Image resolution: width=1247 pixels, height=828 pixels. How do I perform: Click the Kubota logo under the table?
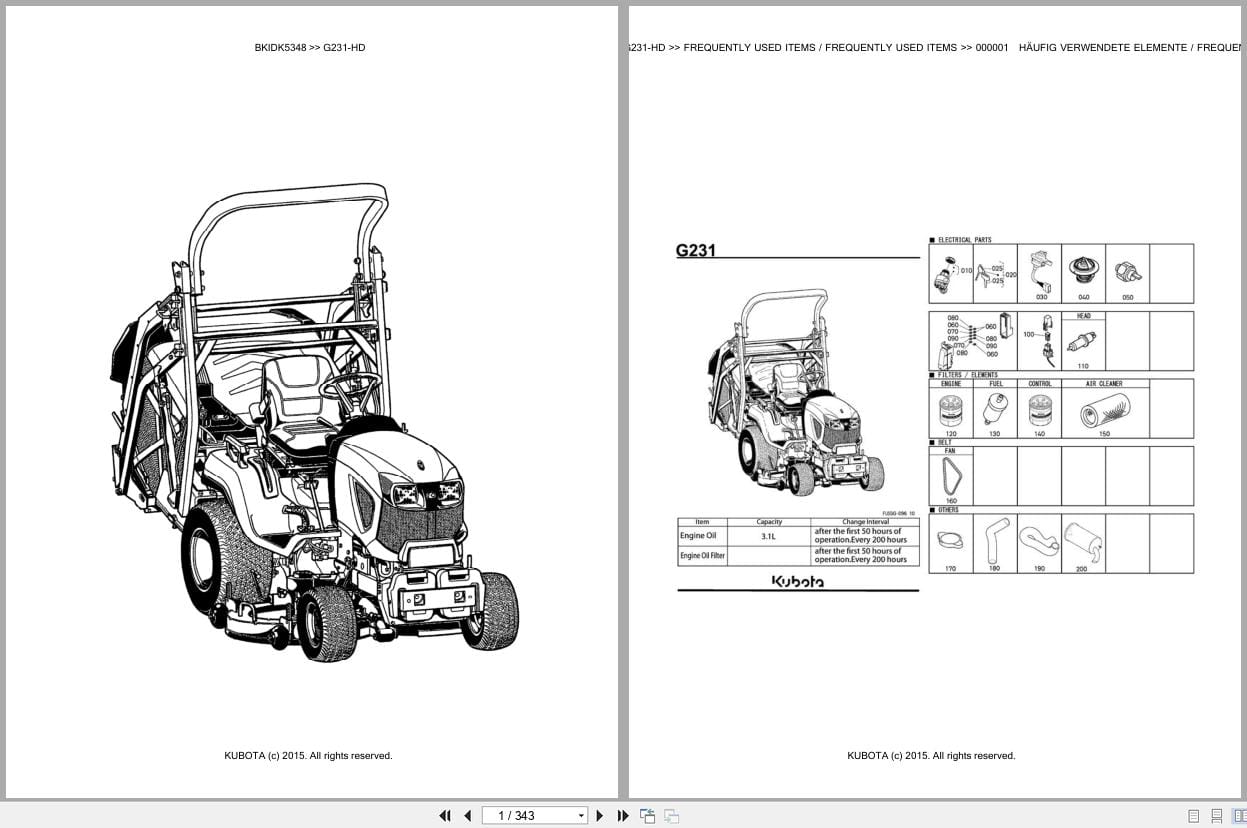tap(797, 581)
